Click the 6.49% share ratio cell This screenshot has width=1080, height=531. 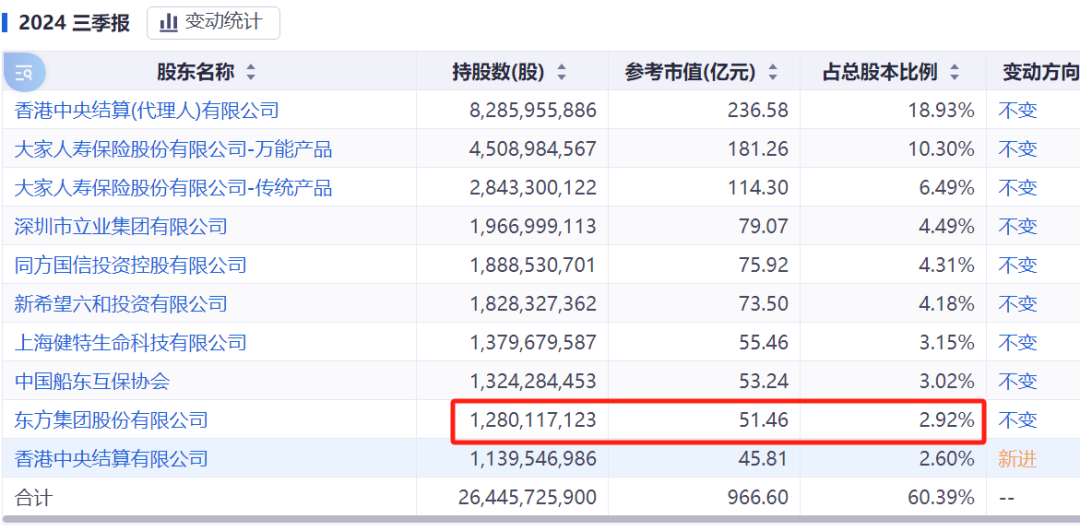pos(946,187)
